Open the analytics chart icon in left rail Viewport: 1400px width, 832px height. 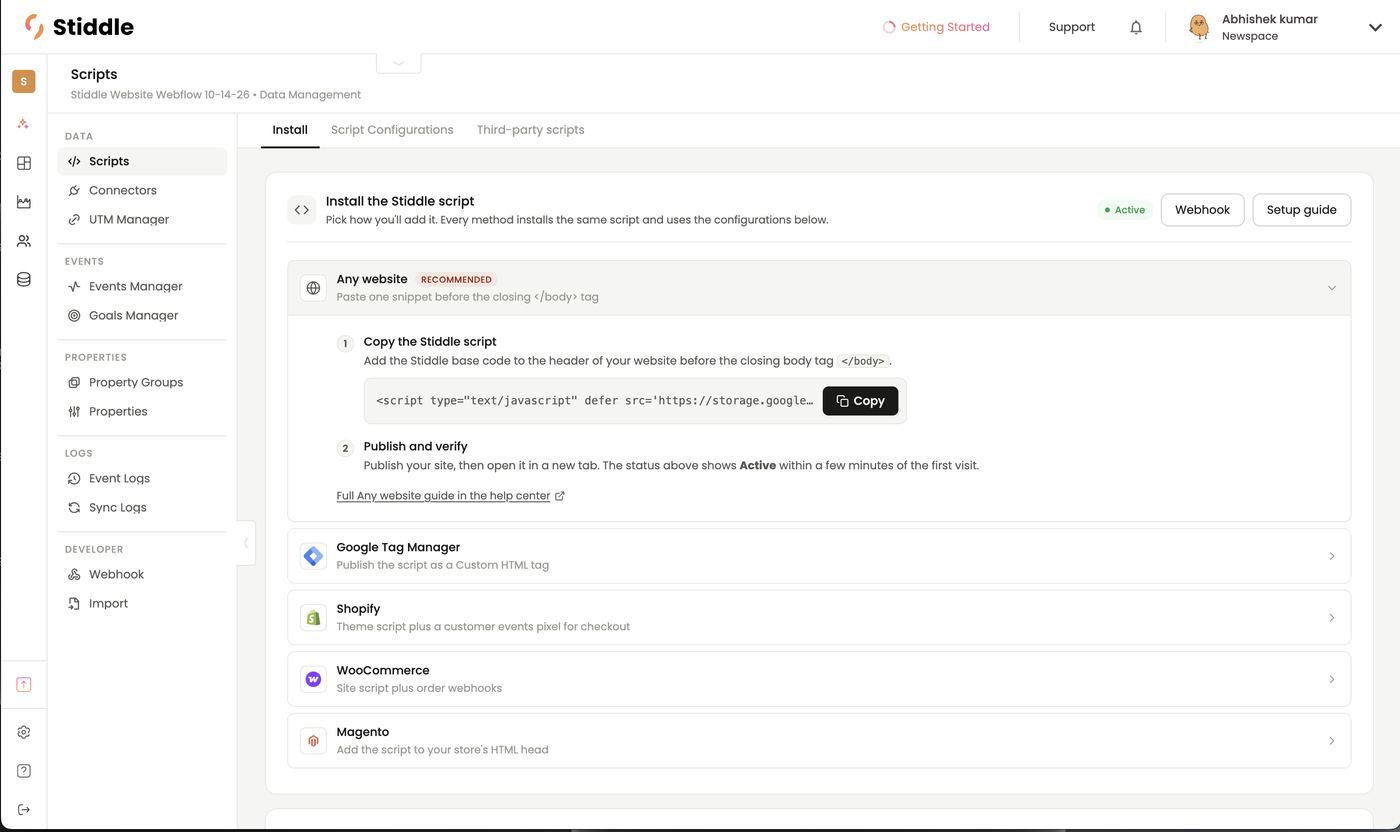coord(24,202)
